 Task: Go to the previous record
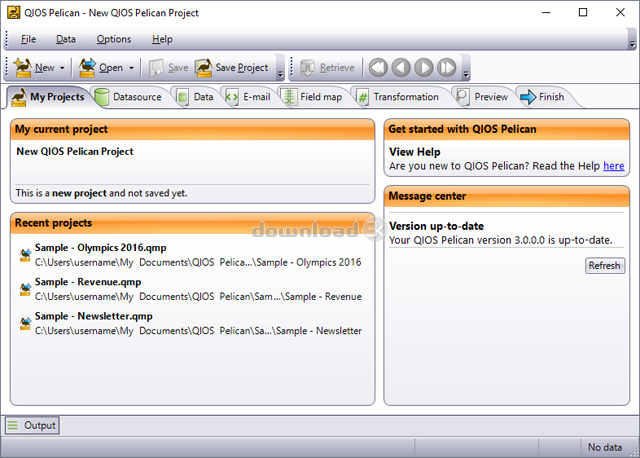click(401, 67)
